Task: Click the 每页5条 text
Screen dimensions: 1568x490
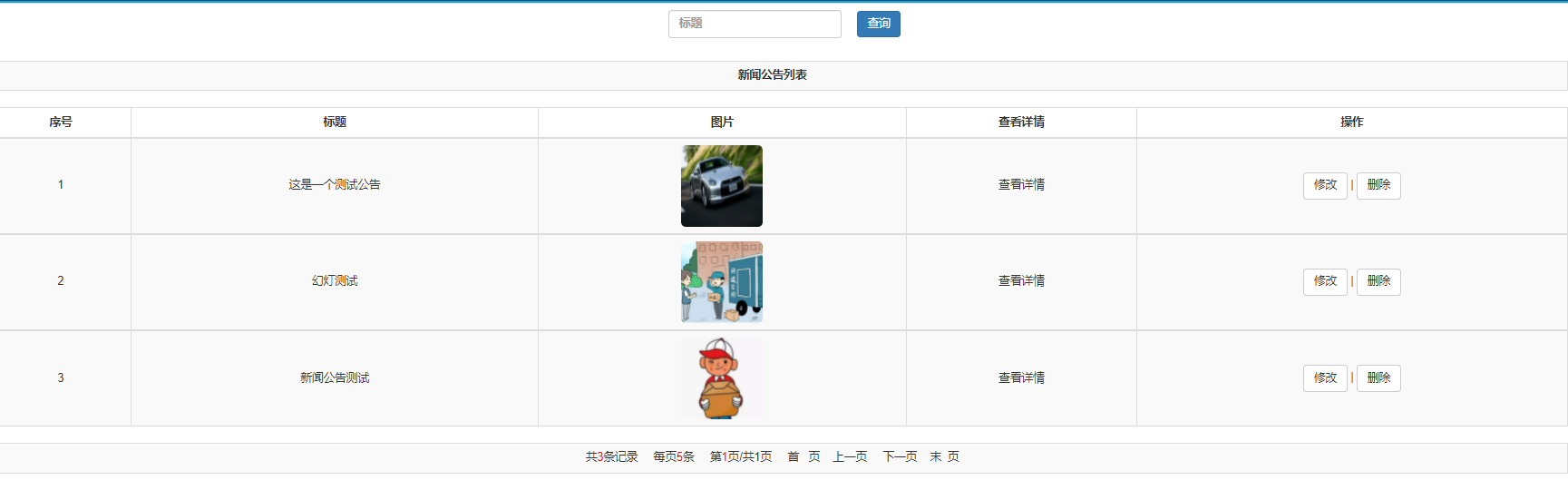Action: tap(674, 456)
